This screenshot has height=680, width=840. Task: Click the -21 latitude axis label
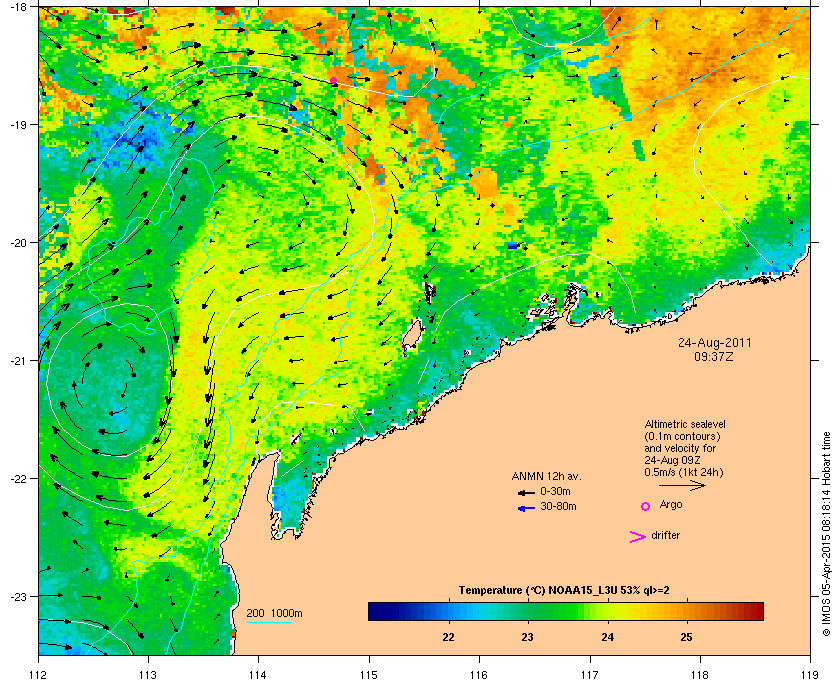18,361
